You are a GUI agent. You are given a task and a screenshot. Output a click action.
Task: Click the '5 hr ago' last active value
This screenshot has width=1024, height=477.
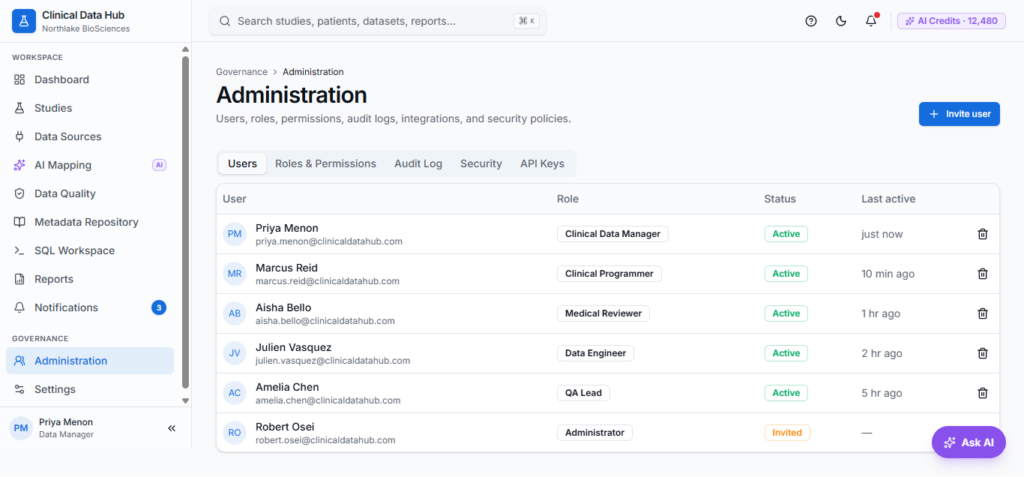point(882,393)
